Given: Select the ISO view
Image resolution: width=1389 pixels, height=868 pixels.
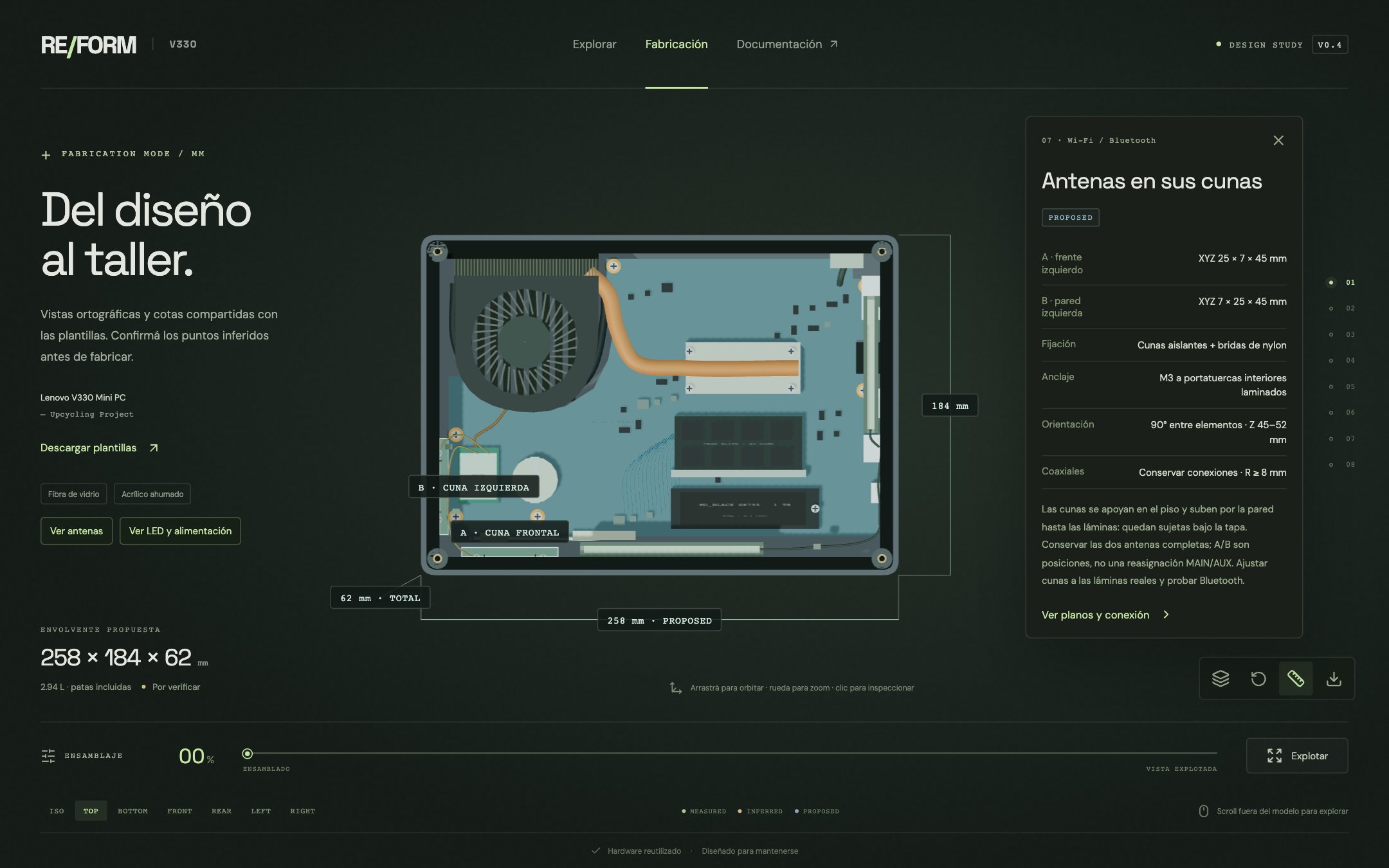Looking at the screenshot, I should click(57, 811).
